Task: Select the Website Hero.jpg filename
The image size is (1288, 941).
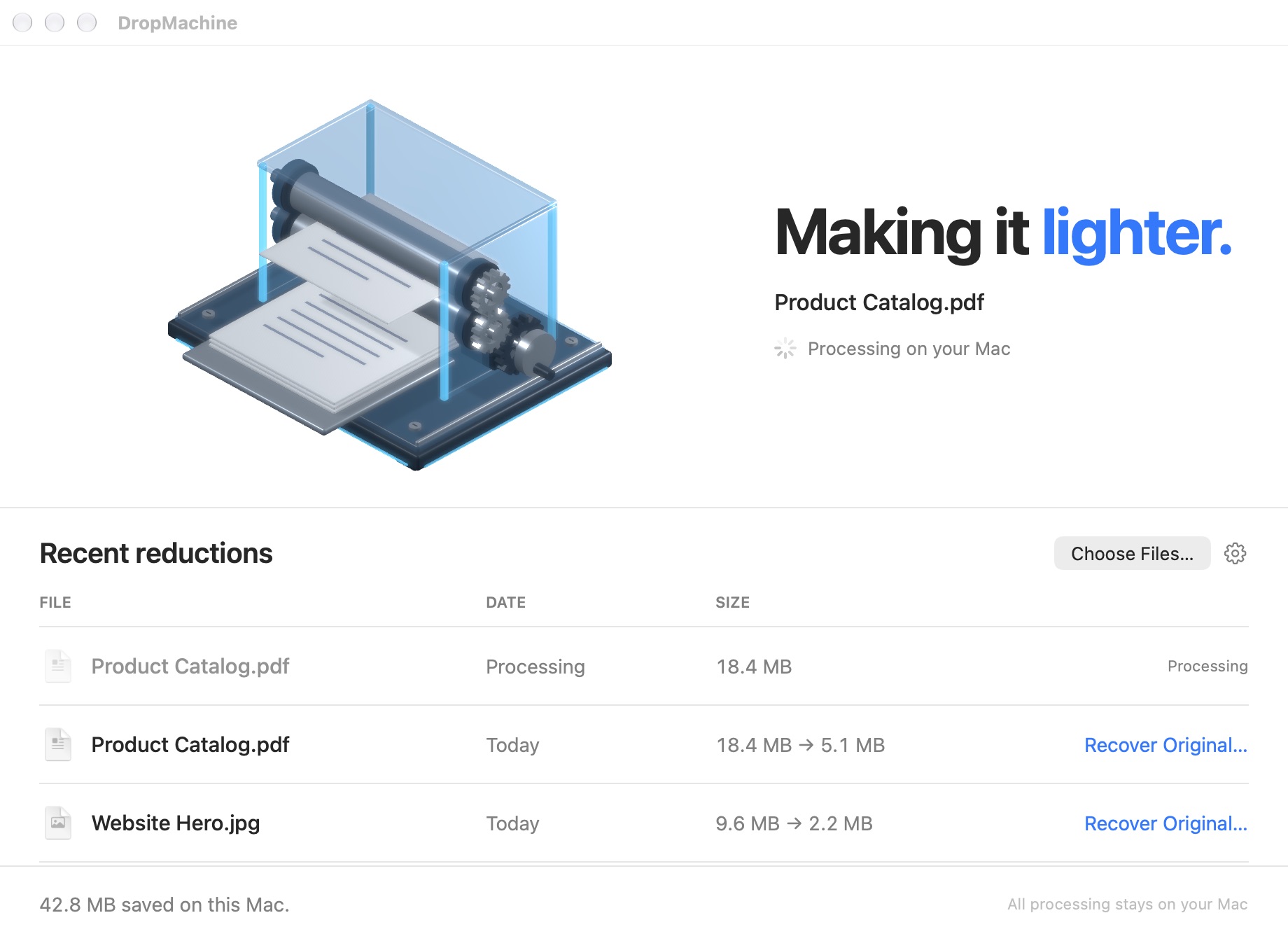Action: (x=176, y=823)
